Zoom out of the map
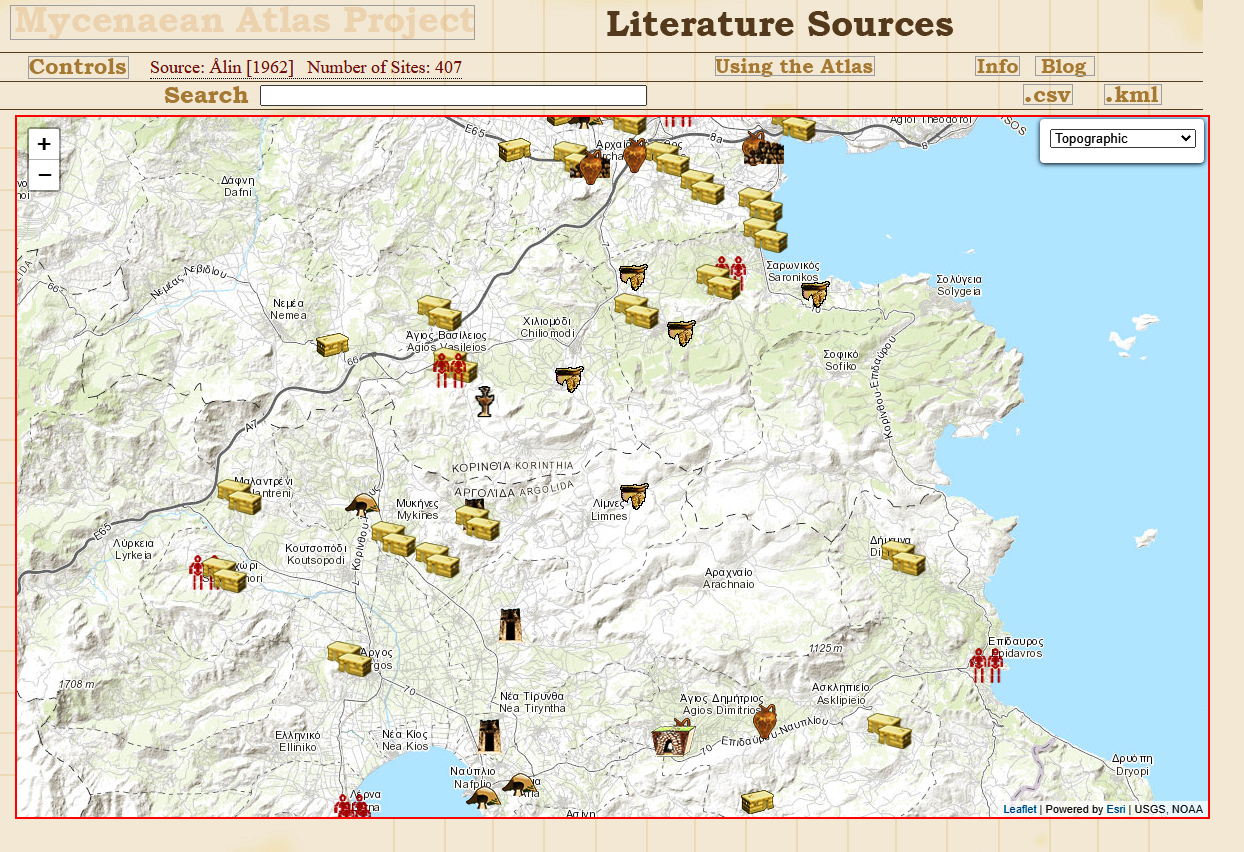The width and height of the screenshot is (1244, 852). 44,175
